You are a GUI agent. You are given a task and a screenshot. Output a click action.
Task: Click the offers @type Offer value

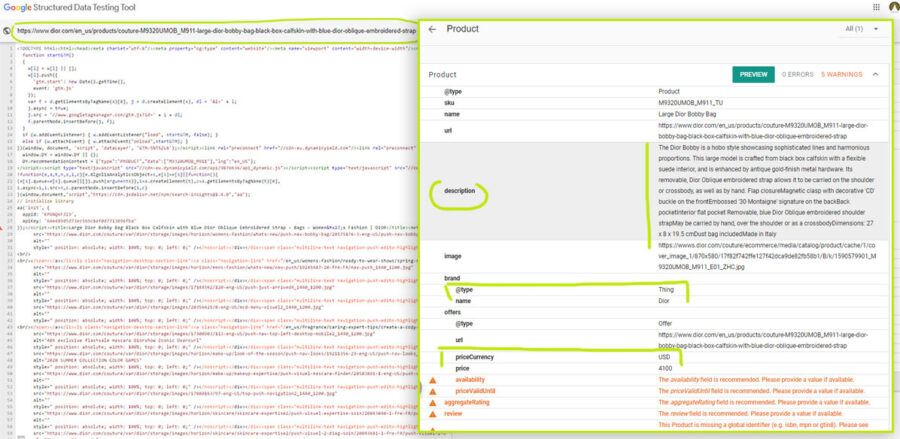(x=666, y=324)
